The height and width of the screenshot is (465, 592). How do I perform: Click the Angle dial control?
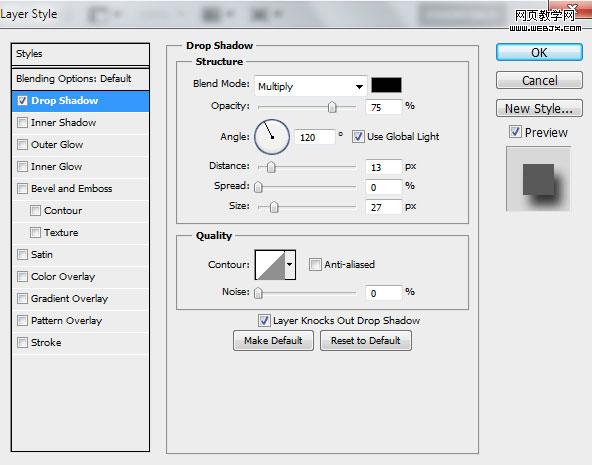[272, 137]
